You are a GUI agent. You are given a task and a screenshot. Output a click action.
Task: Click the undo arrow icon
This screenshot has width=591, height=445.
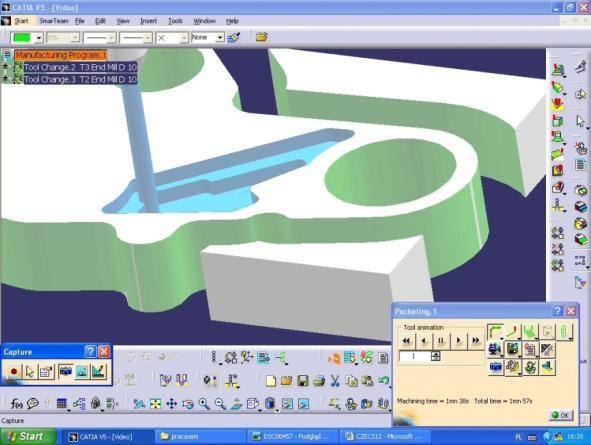(384, 381)
